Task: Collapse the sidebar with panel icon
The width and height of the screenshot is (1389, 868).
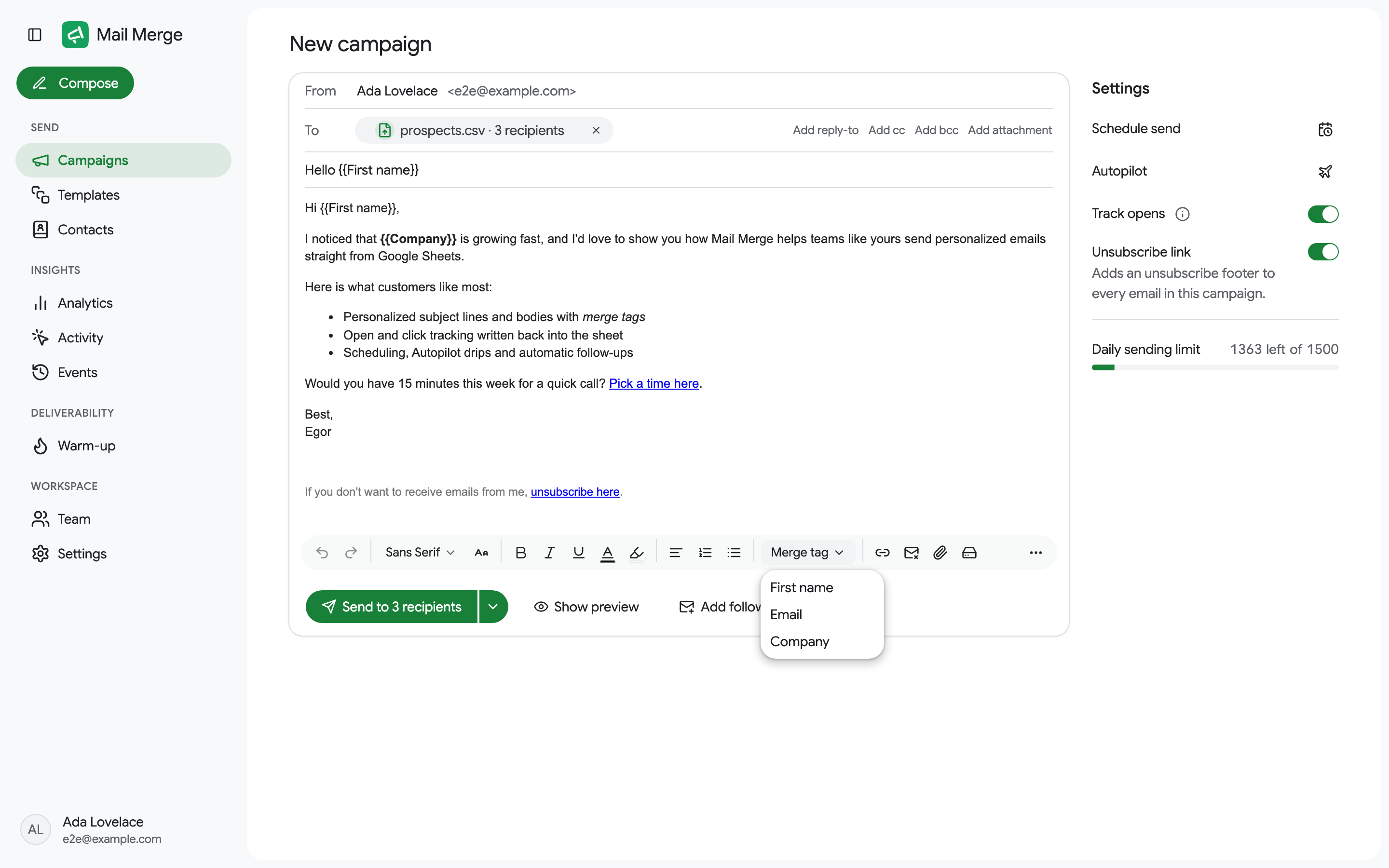Action: 35,35
